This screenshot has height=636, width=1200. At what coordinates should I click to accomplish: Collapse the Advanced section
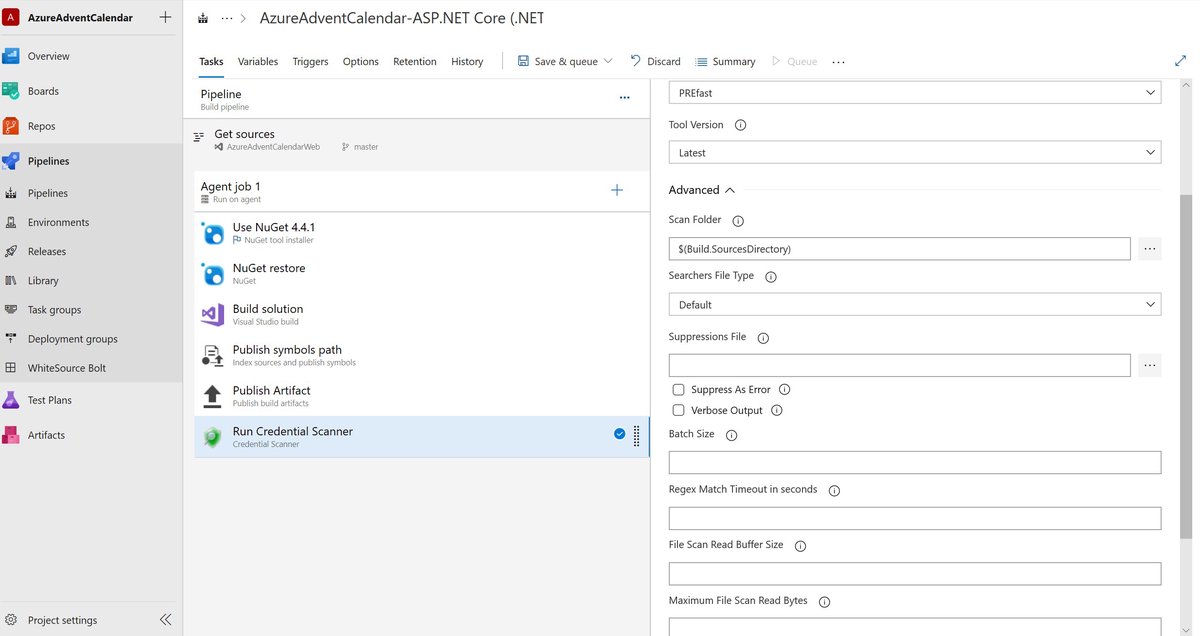click(702, 190)
